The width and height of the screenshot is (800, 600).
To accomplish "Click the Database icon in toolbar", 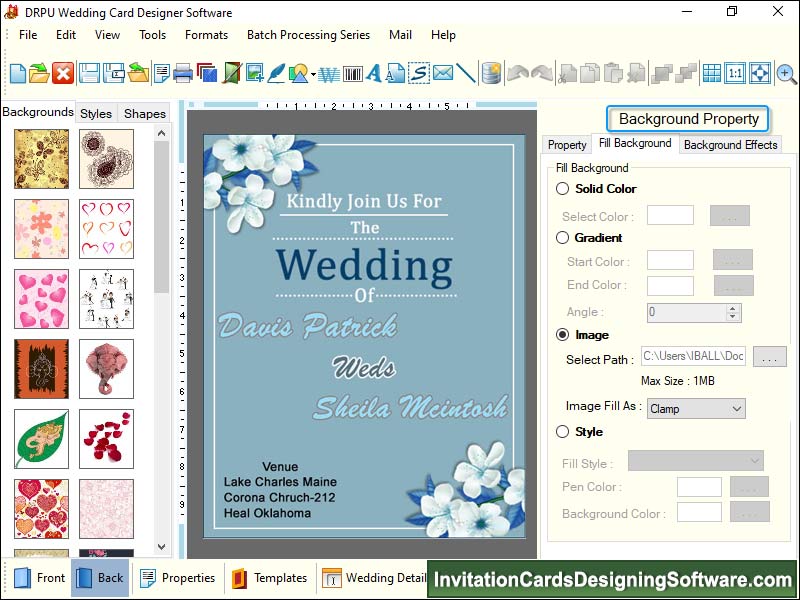I will pyautogui.click(x=491, y=73).
